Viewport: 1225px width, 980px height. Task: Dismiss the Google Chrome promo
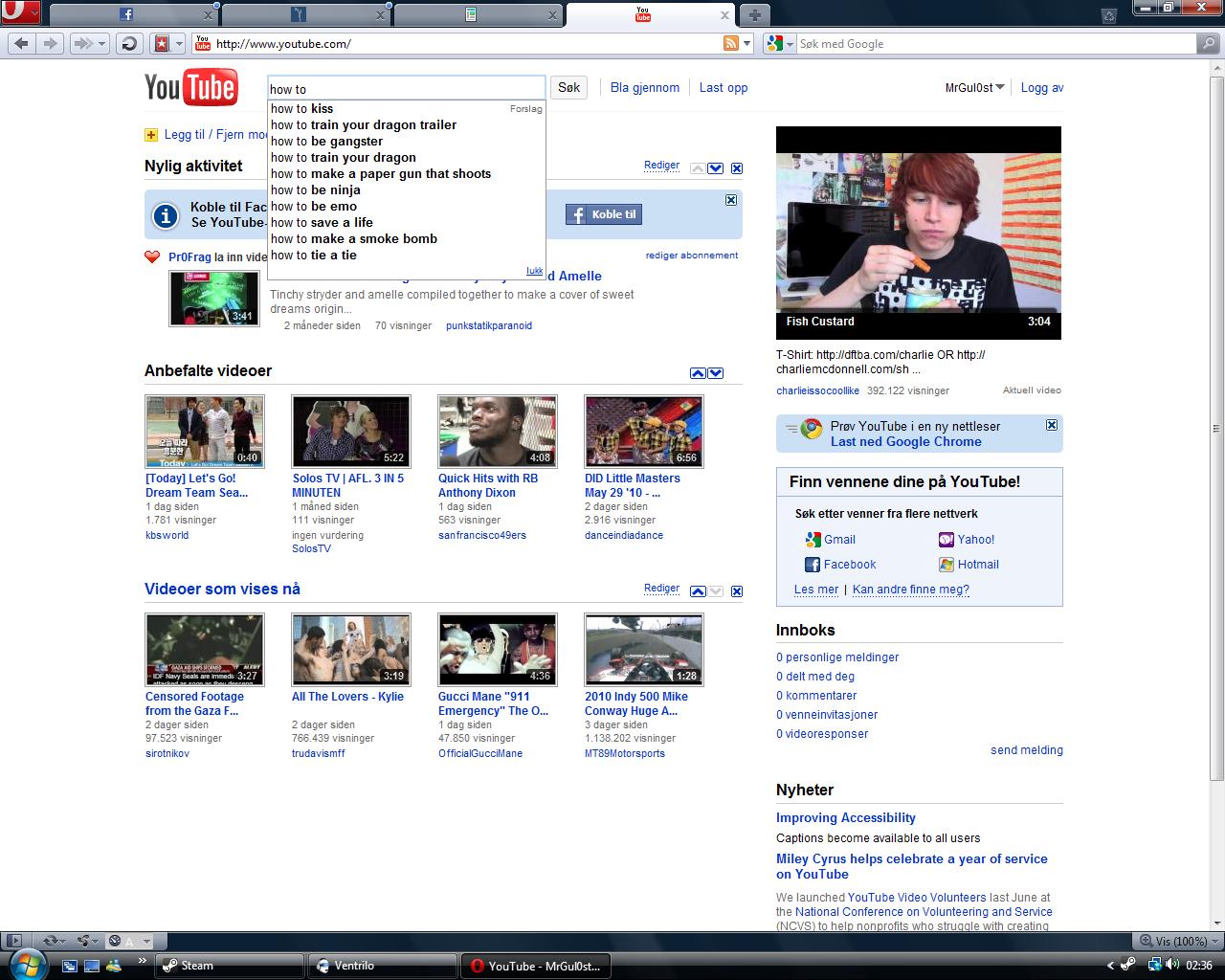click(1052, 425)
